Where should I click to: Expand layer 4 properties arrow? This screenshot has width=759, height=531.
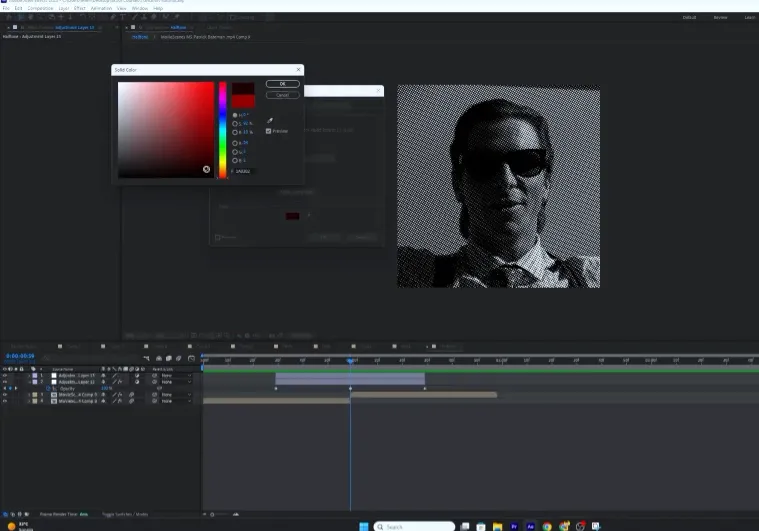tap(29, 401)
